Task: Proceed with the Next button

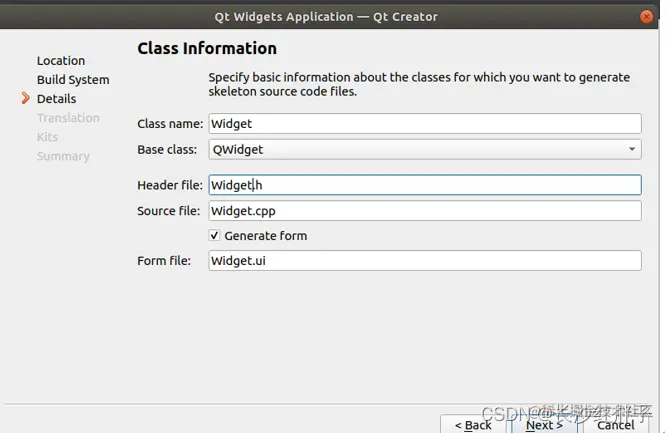Action: (x=544, y=424)
